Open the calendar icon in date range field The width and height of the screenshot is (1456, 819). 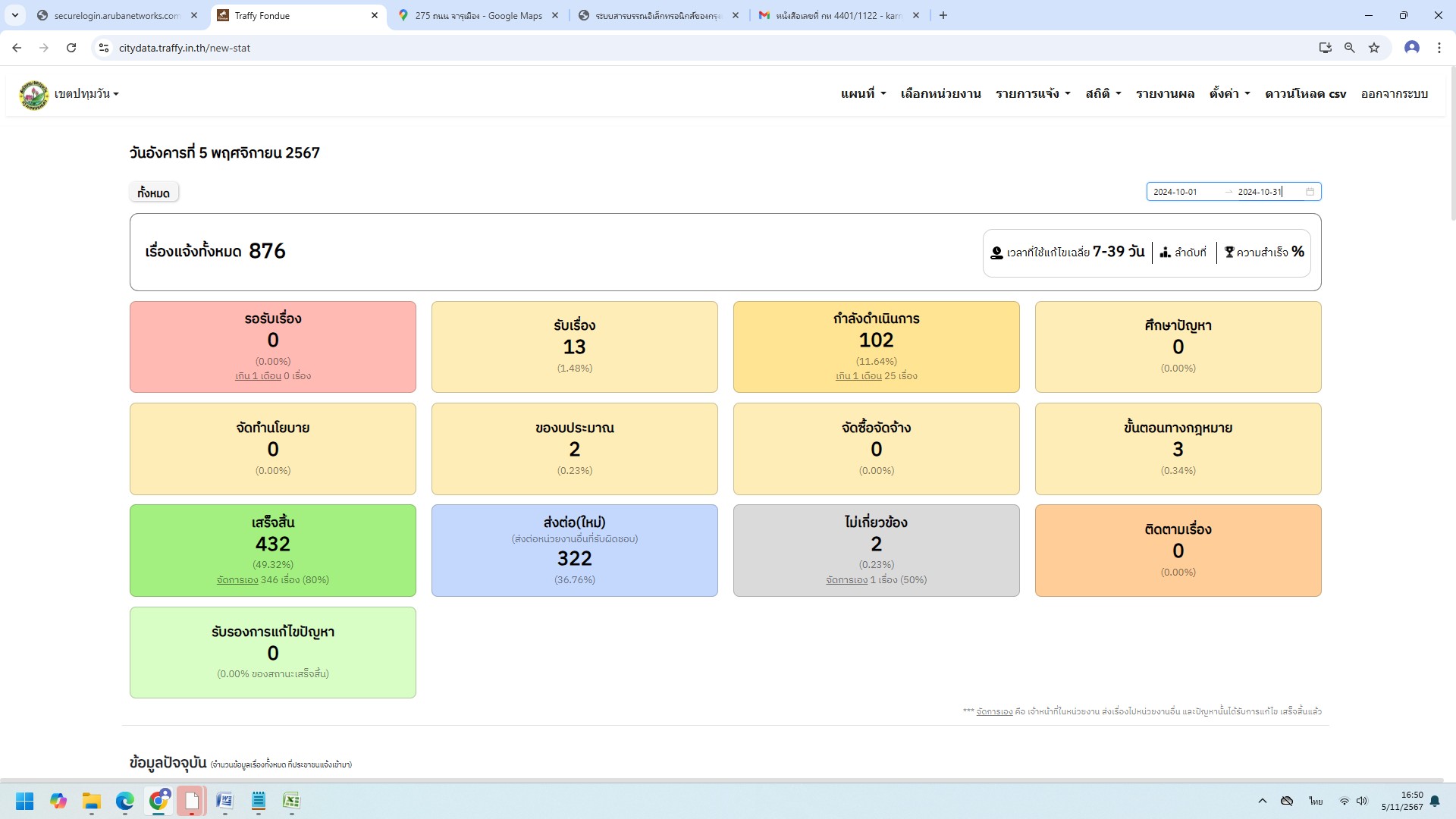[x=1310, y=192]
